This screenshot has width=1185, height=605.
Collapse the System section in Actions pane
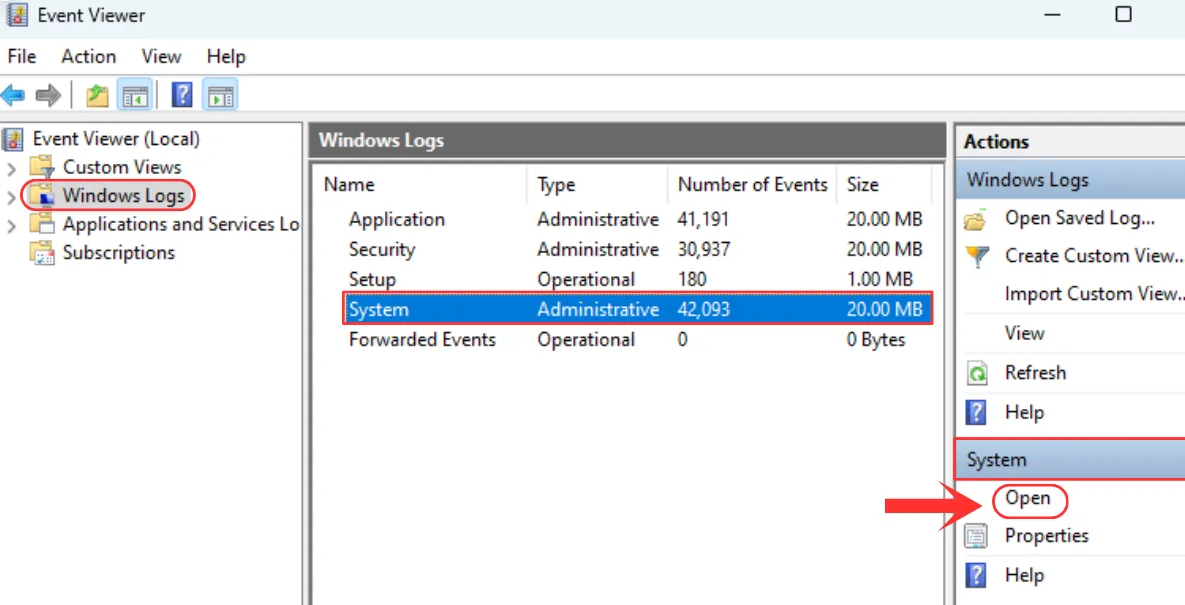[x=1070, y=460]
